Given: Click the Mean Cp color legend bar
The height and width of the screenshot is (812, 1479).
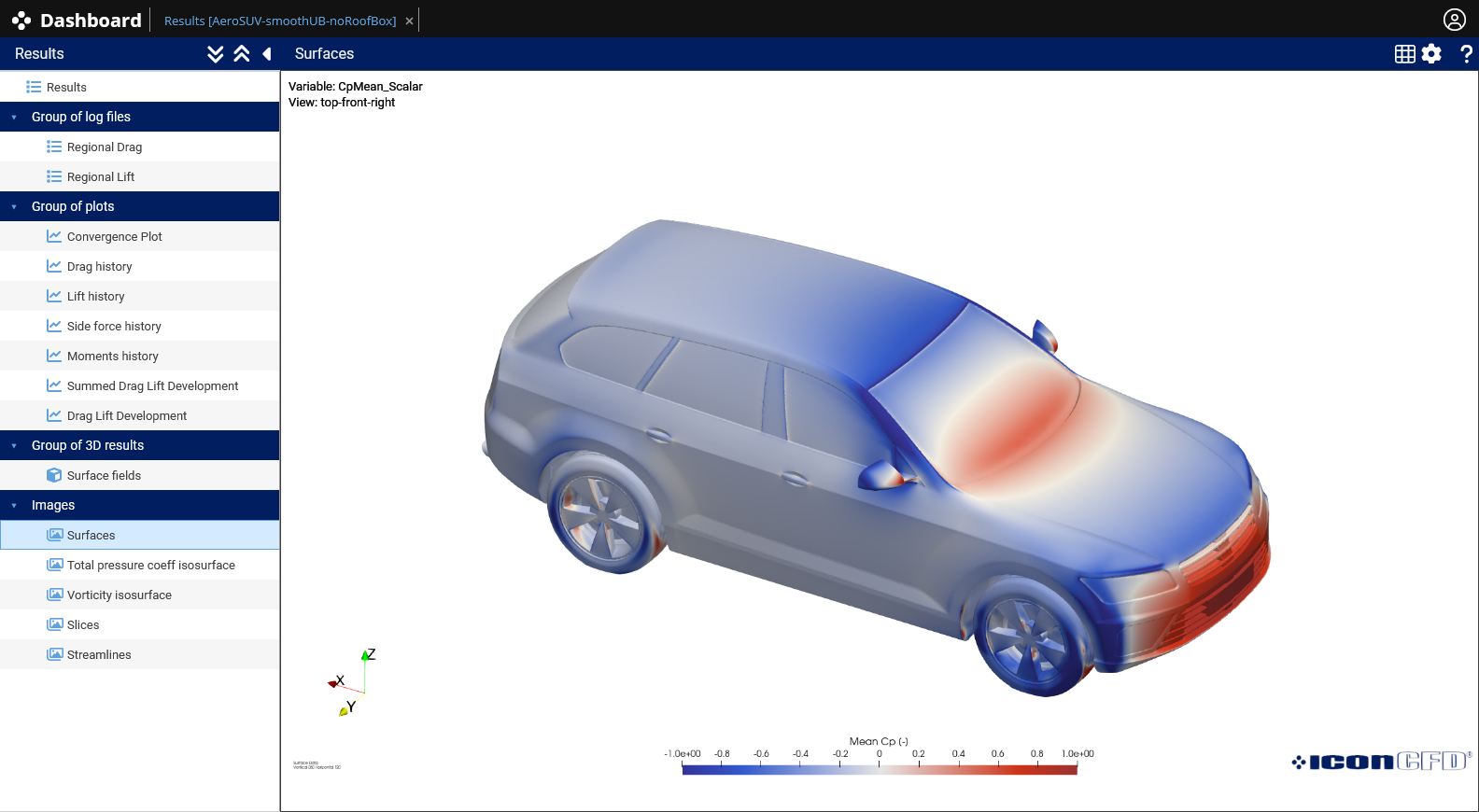Looking at the screenshot, I should 880,769.
